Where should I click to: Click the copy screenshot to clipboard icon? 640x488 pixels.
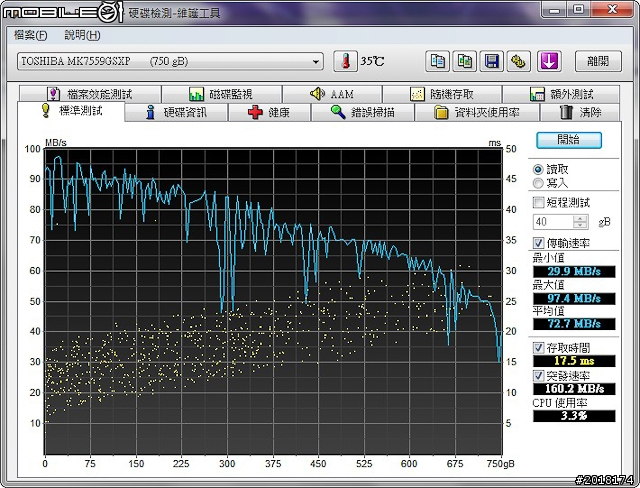click(x=465, y=61)
